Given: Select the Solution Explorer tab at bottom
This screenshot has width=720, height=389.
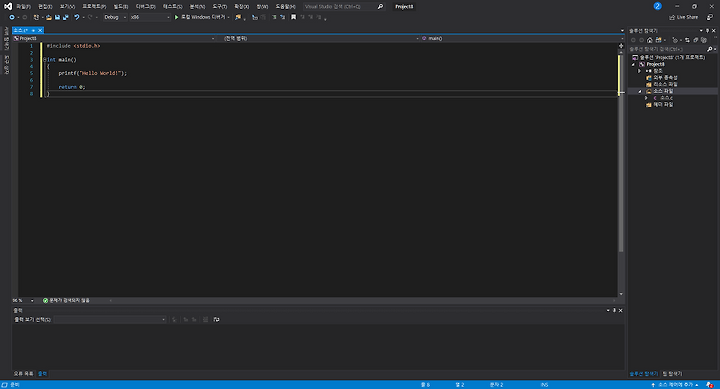Looking at the screenshot, I should pos(643,374).
